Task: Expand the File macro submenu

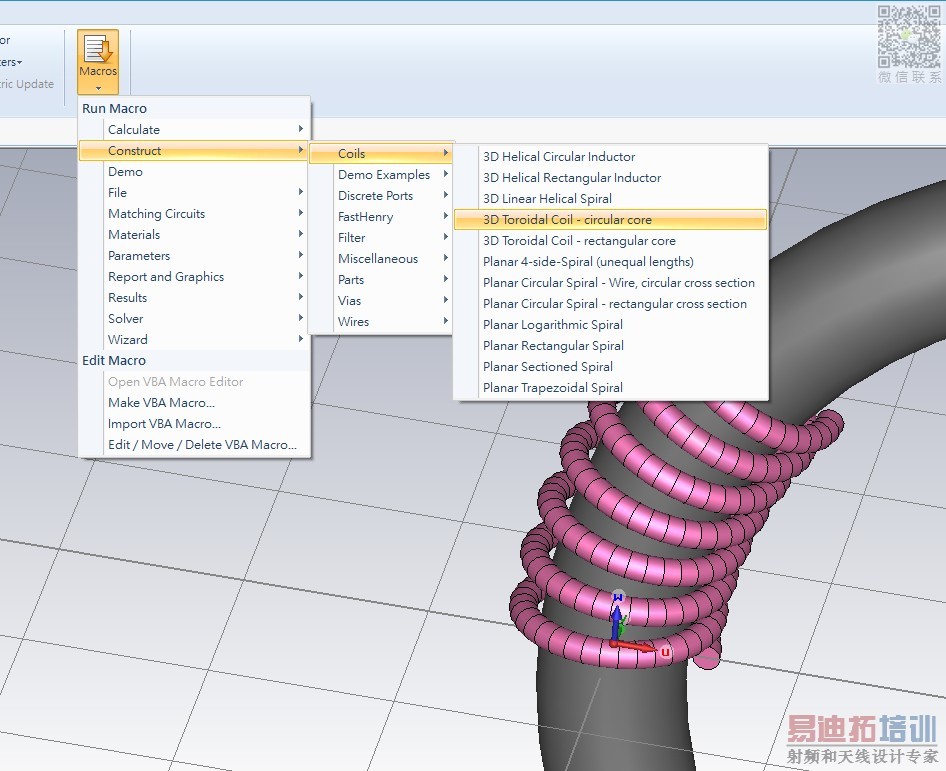Action: 194,192
